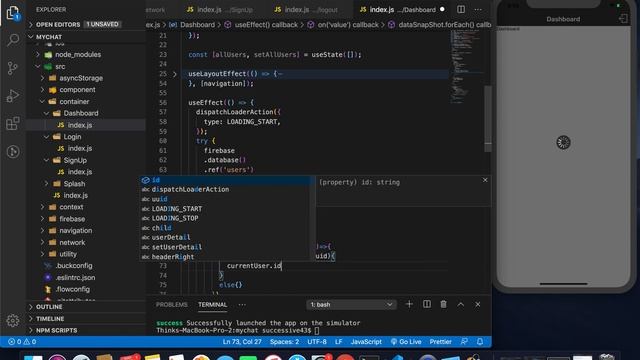Click the New Terminal plus icon
This screenshot has height=360, width=640.
(x=409, y=304)
